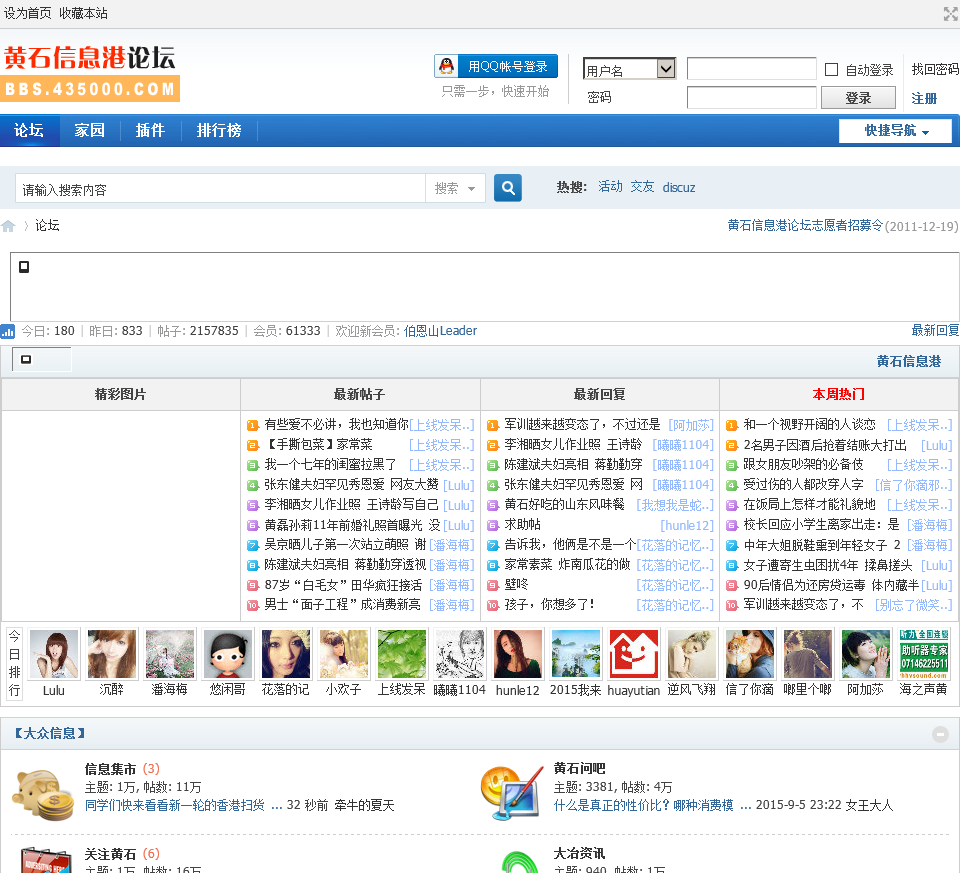Click 最新回复 link beside stats bar
The width and height of the screenshot is (960, 873).
coord(935,331)
